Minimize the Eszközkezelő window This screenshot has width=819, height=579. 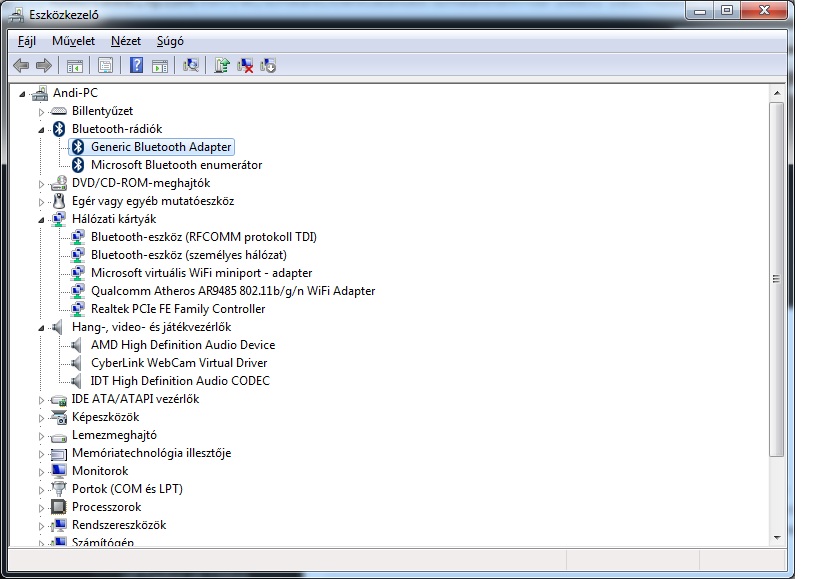pyautogui.click(x=700, y=11)
